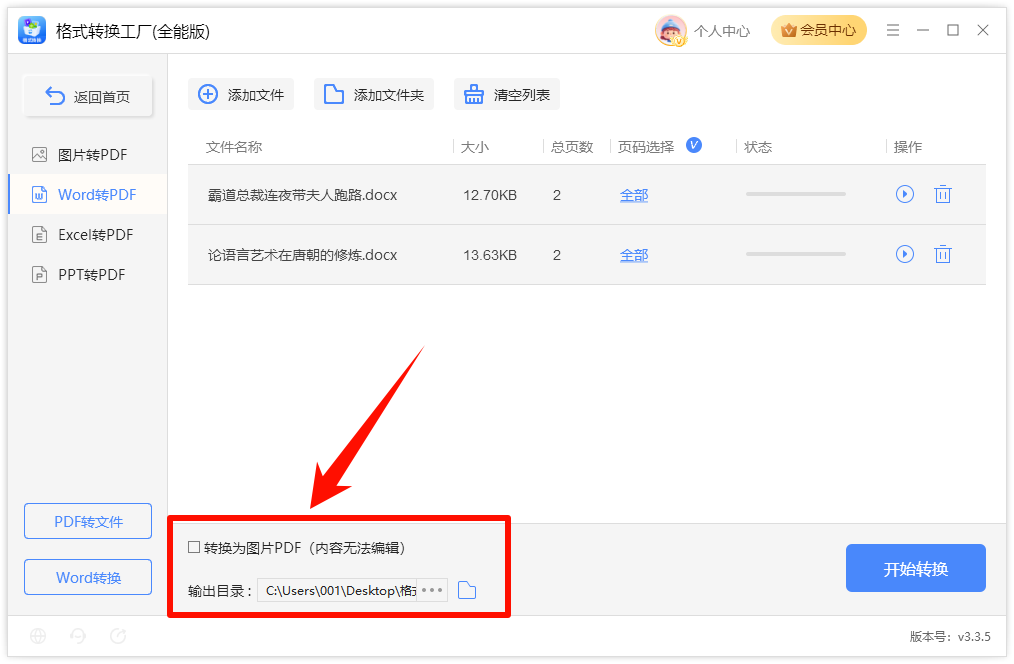Click the 13.63KB size cell

(490, 255)
